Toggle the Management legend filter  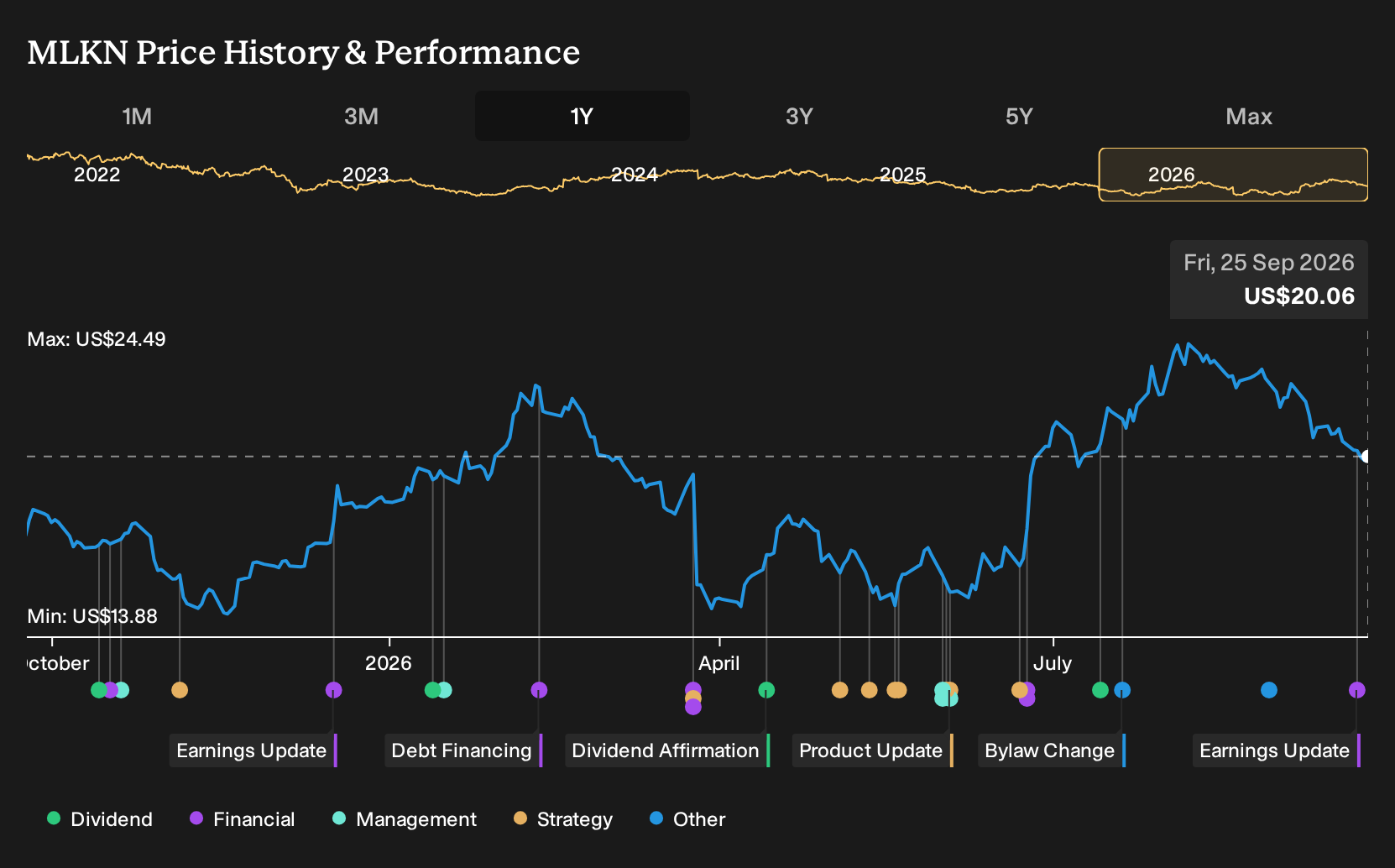point(405,819)
